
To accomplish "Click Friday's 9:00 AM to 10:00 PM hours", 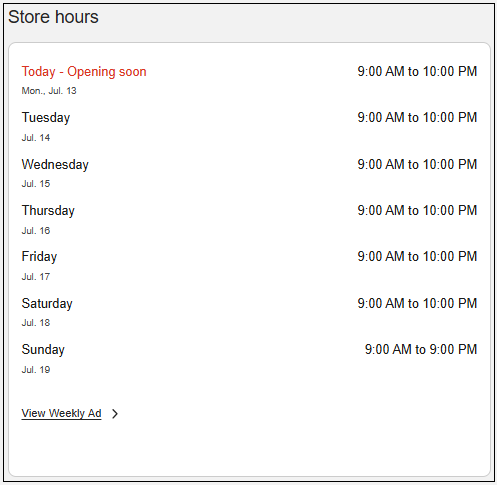I will click(417, 256).
